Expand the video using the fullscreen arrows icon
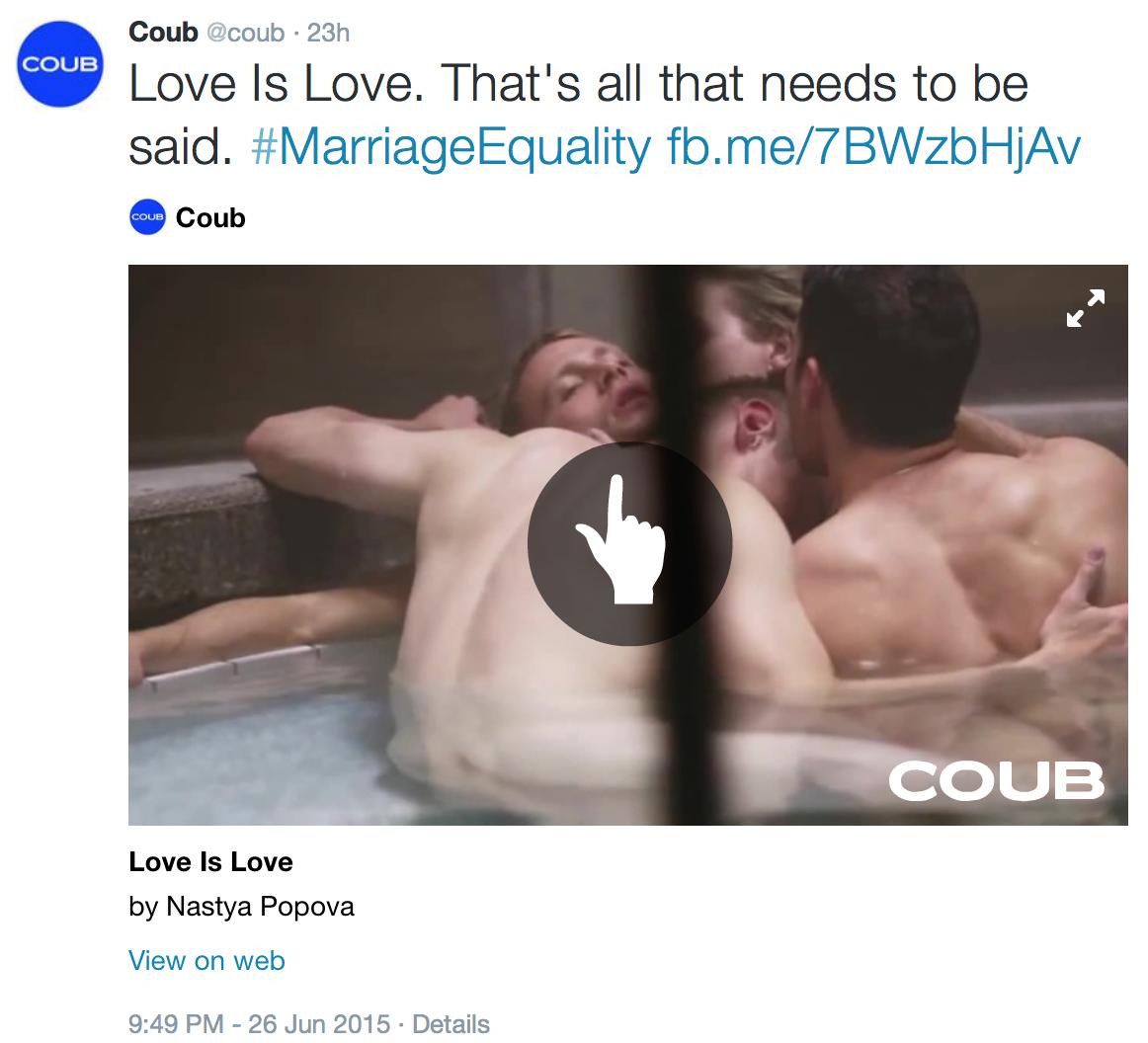Image resolution: width=1148 pixels, height=1043 pixels. [1085, 308]
